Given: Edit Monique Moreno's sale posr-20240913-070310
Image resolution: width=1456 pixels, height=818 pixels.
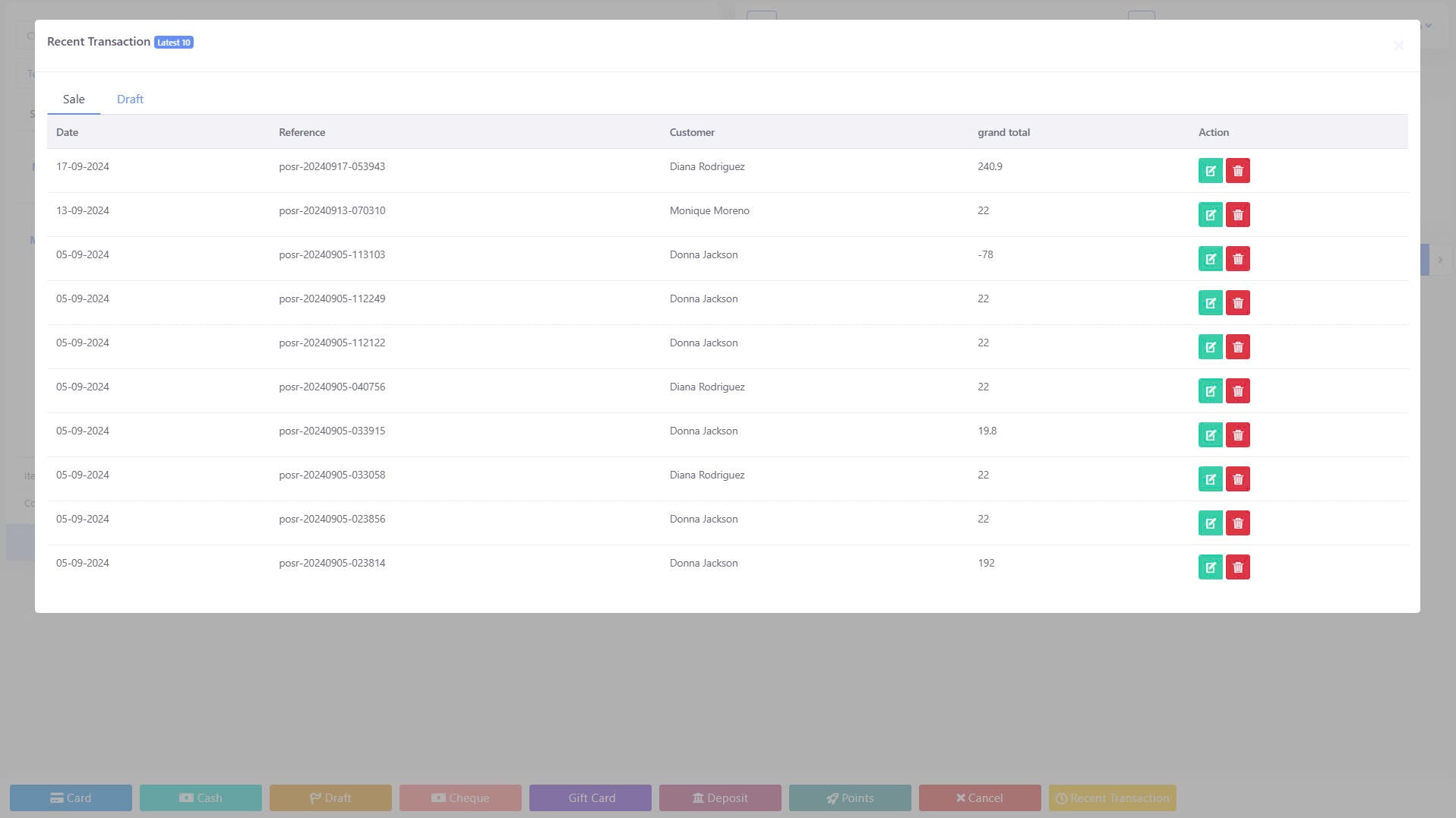Looking at the screenshot, I should point(1210,215).
